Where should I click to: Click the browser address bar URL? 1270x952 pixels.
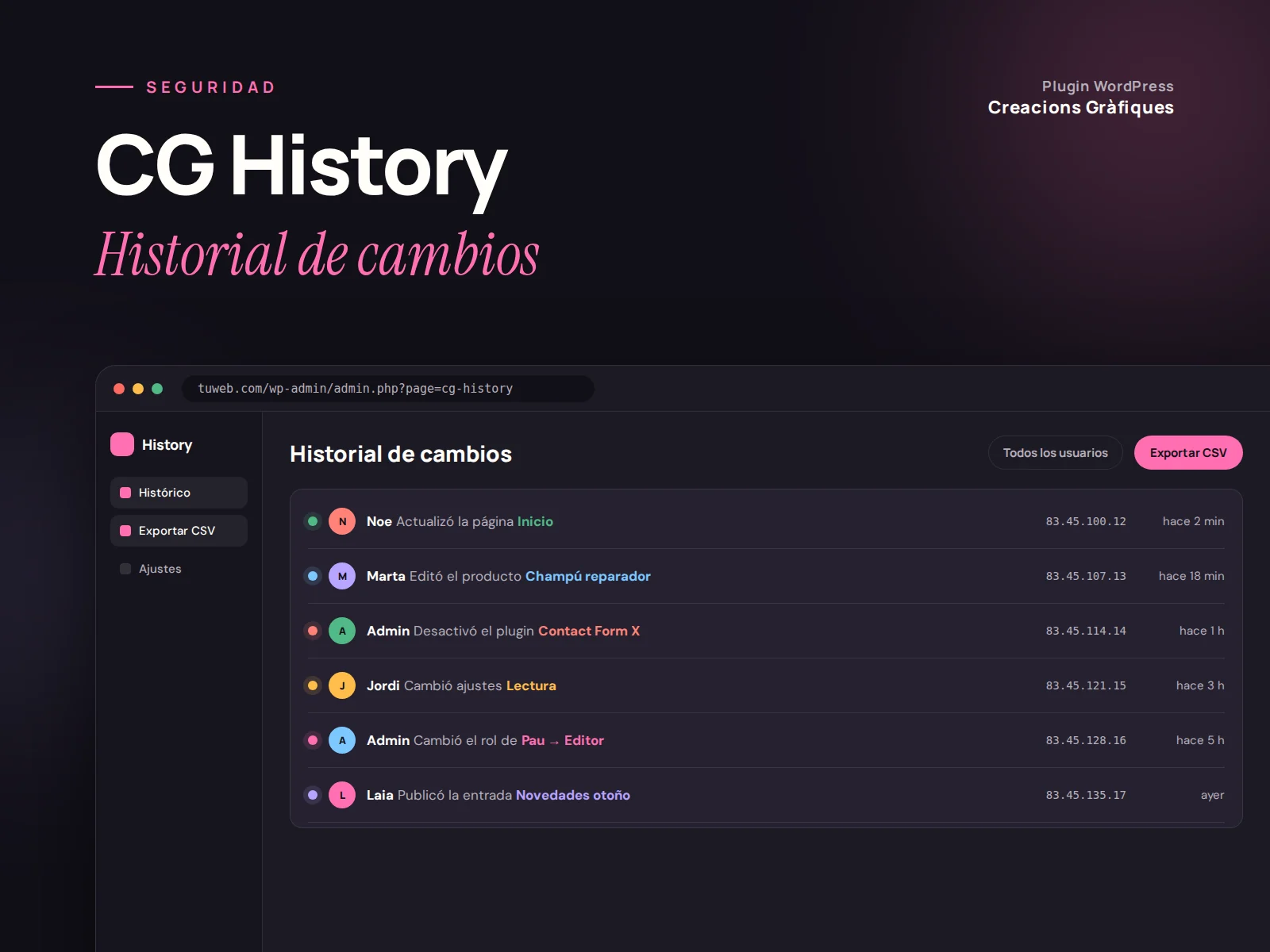coord(387,389)
